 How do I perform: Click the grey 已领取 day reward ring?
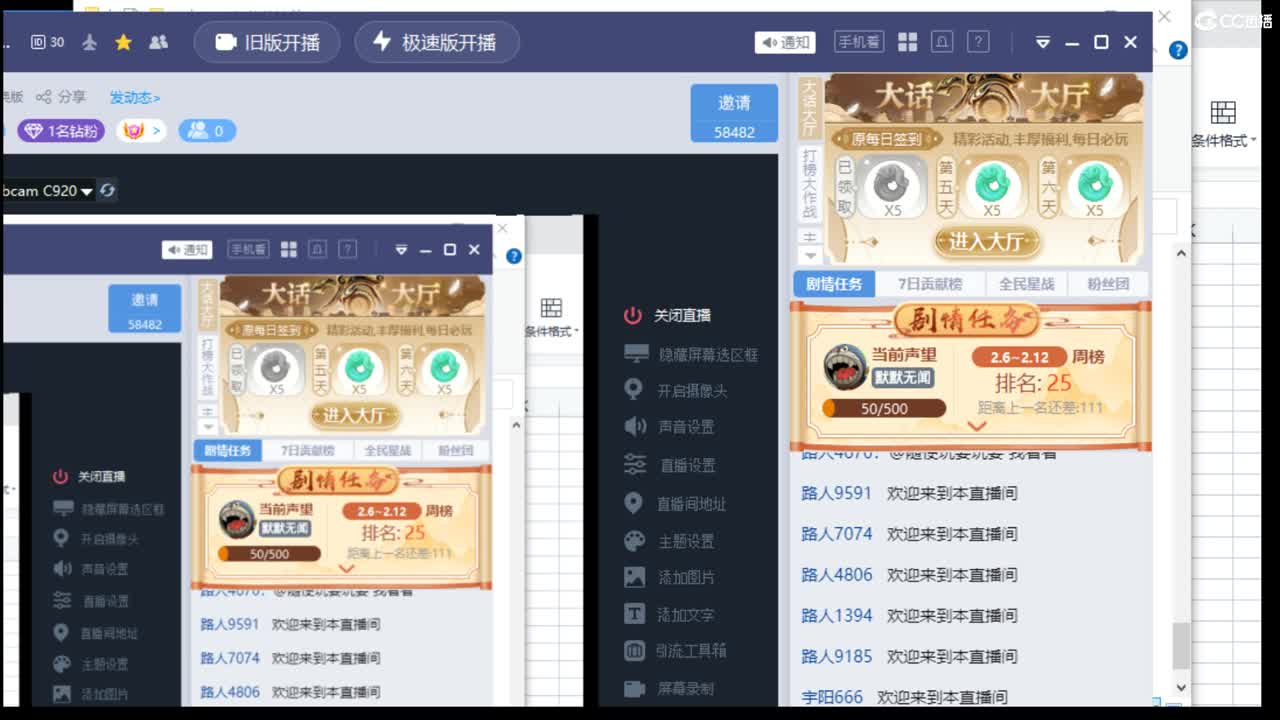click(x=890, y=185)
